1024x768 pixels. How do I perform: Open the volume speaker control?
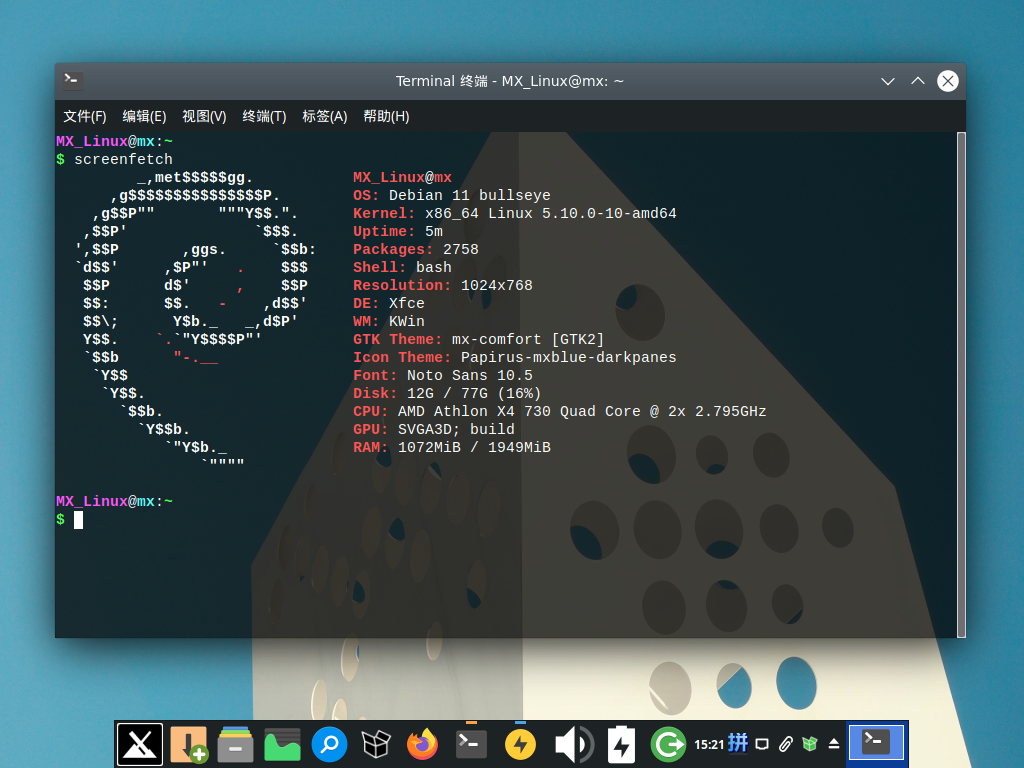point(573,744)
